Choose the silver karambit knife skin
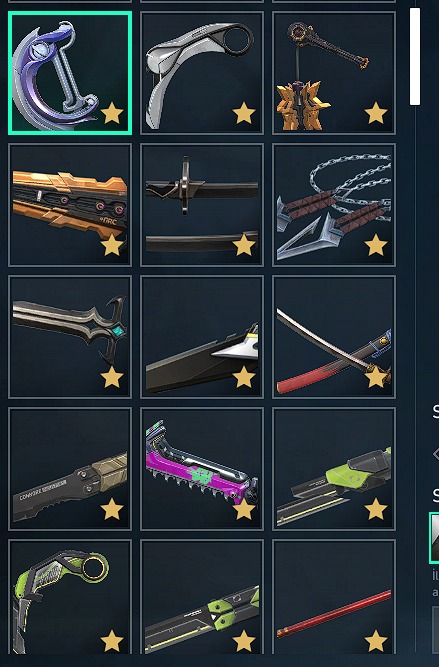Viewport: 439px width, 667px height. click(202, 73)
